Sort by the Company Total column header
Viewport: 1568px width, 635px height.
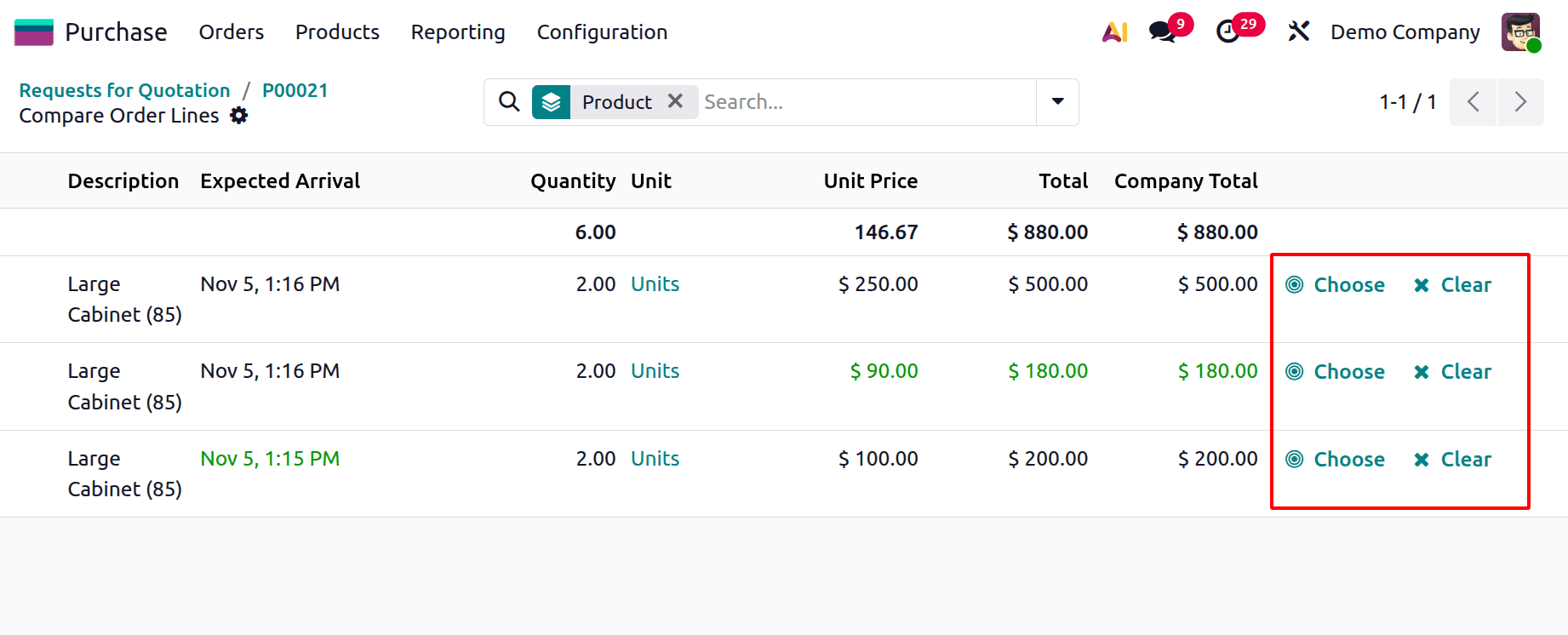1186,181
